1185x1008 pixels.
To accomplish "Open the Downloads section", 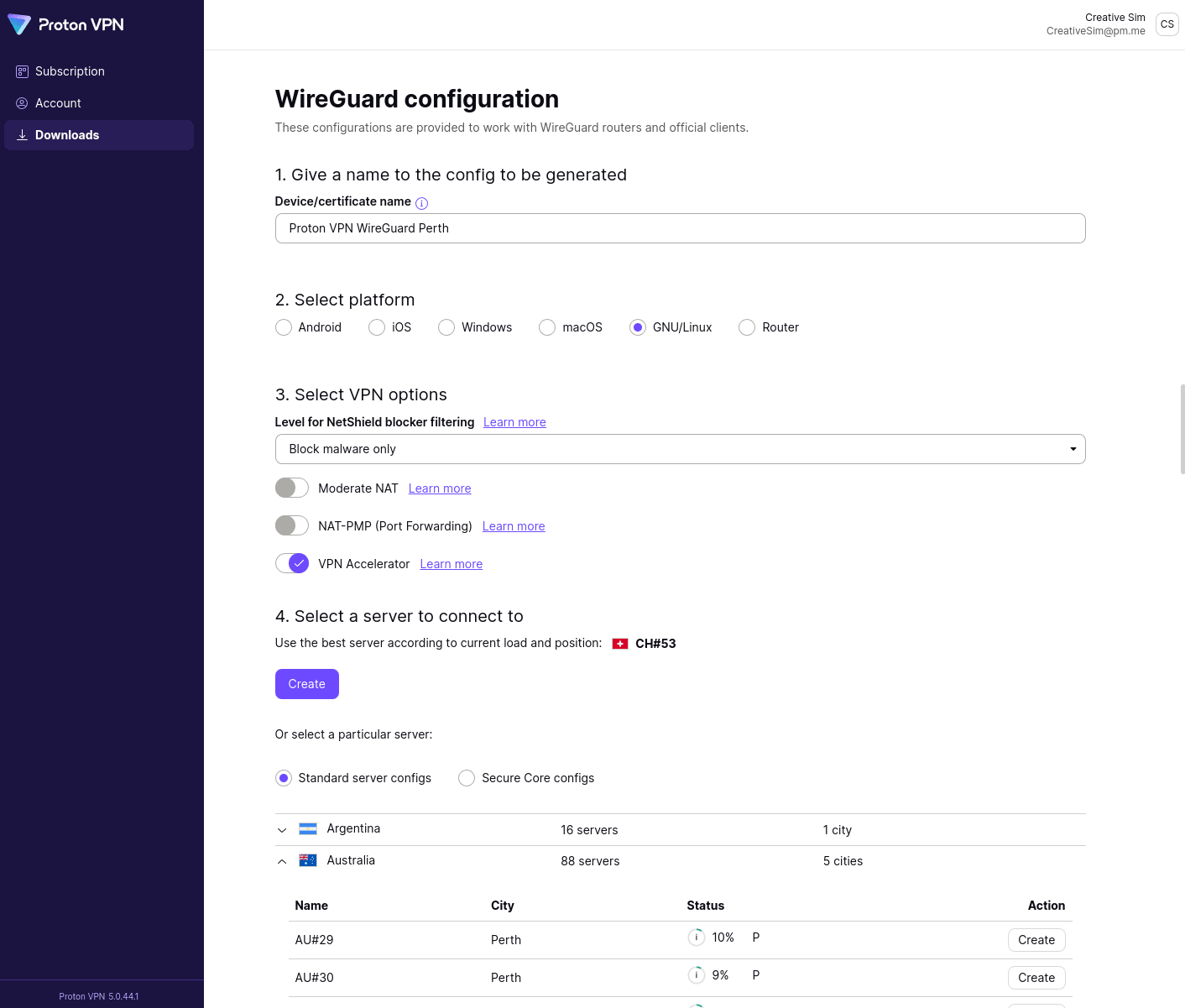I will pyautogui.click(x=99, y=135).
